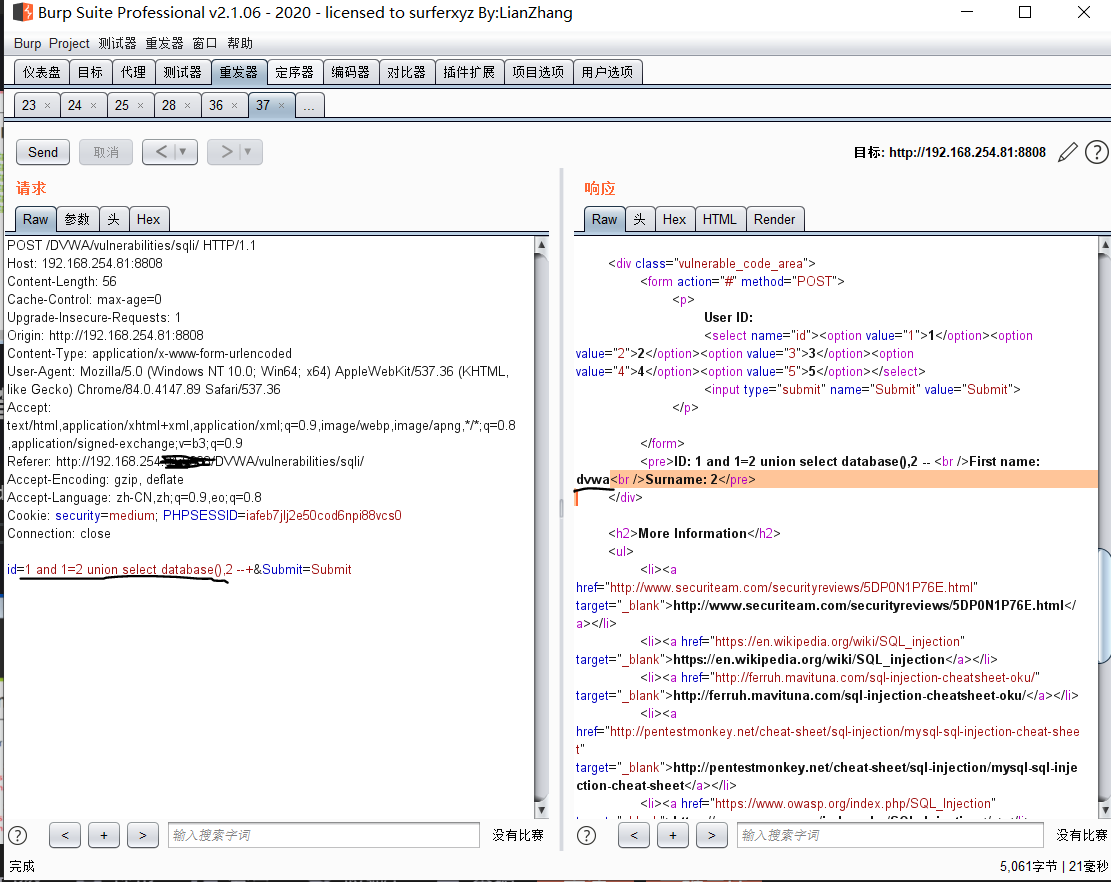Go to next request history arrow

[226, 152]
